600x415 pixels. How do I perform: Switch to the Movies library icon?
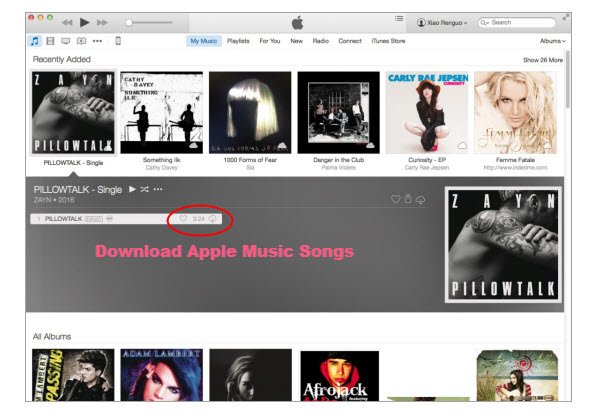click(x=50, y=41)
